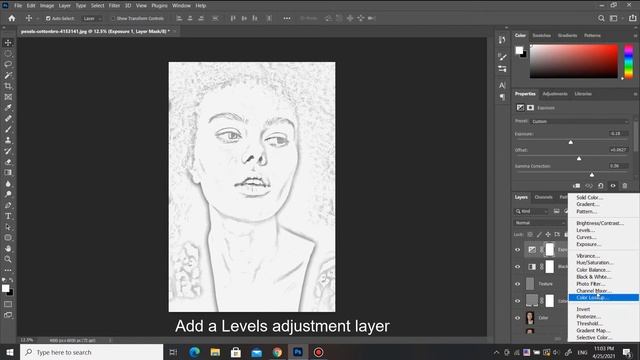This screenshot has width=640, height=360.
Task: Select the Lasso tool
Action: coord(8,64)
